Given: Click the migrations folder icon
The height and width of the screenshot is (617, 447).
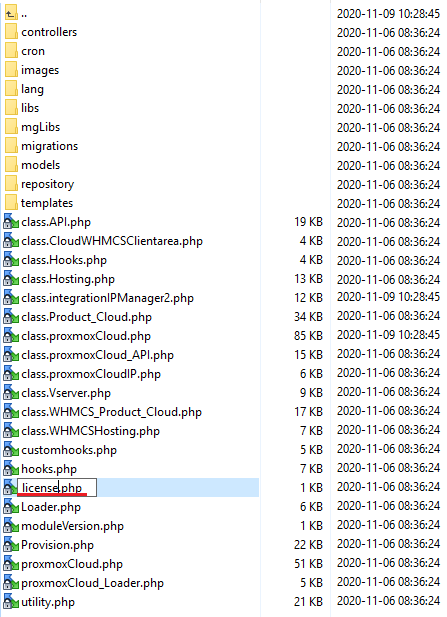Looking at the screenshot, I should tap(11, 146).
